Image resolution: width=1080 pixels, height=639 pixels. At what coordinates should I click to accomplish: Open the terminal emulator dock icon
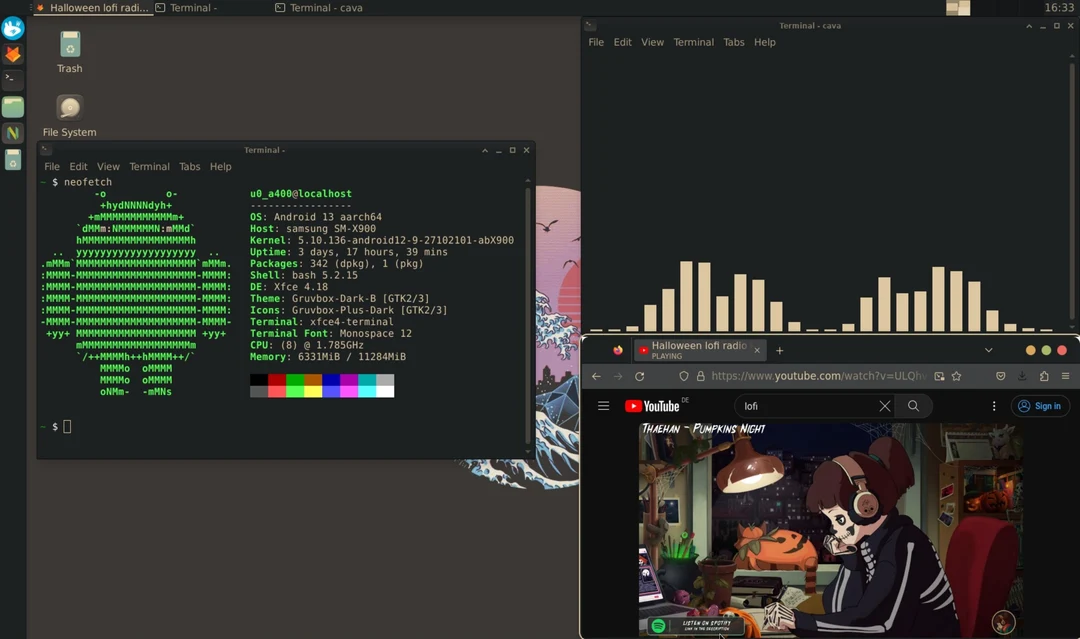tap(13, 79)
